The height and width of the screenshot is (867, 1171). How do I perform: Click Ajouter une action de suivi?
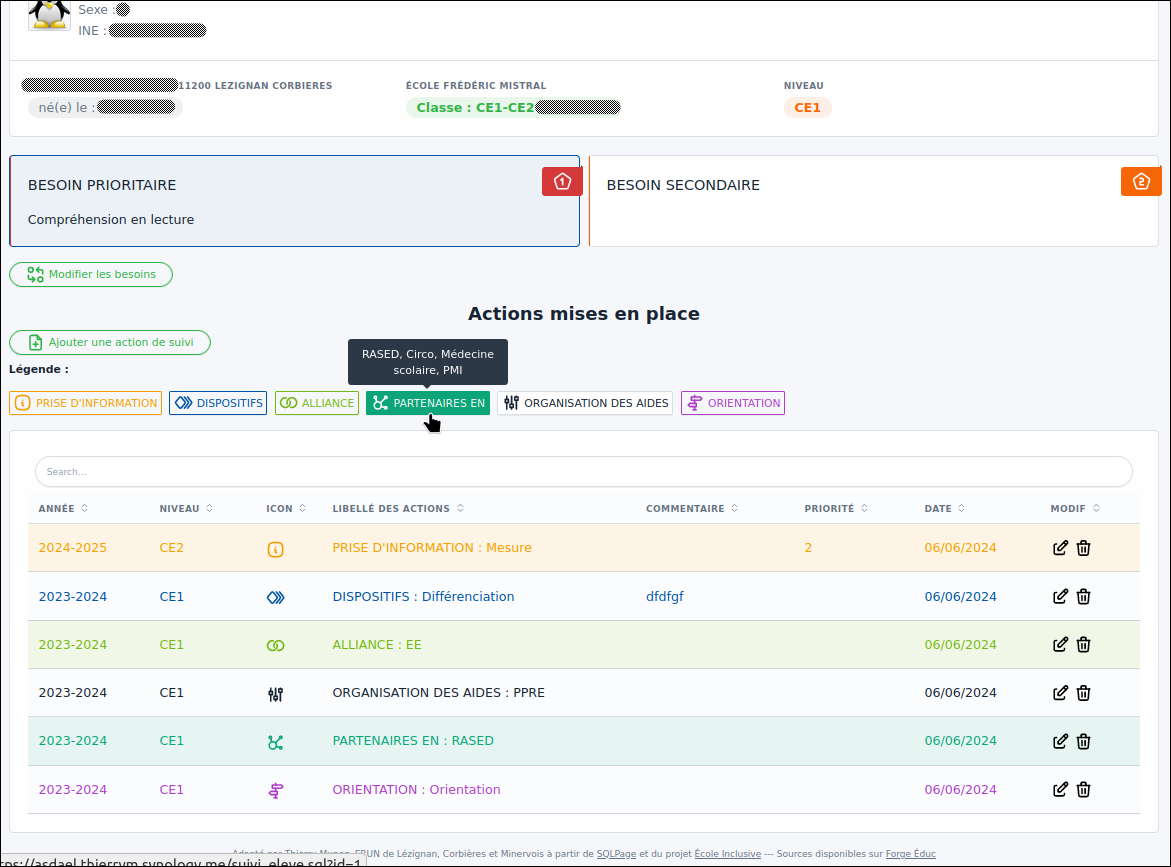110,342
